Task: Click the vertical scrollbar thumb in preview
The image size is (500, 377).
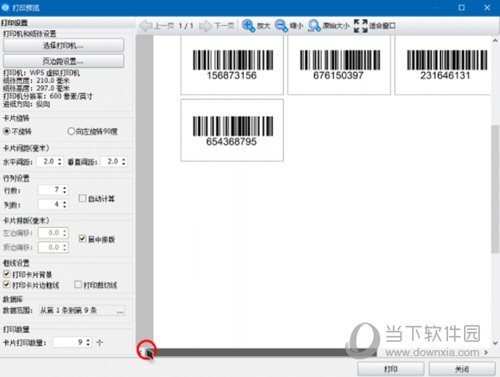Action: (495, 189)
